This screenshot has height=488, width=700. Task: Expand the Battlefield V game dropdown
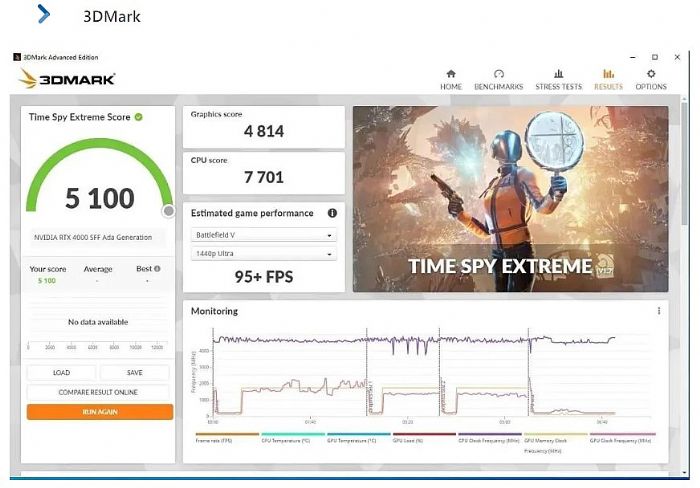click(264, 236)
